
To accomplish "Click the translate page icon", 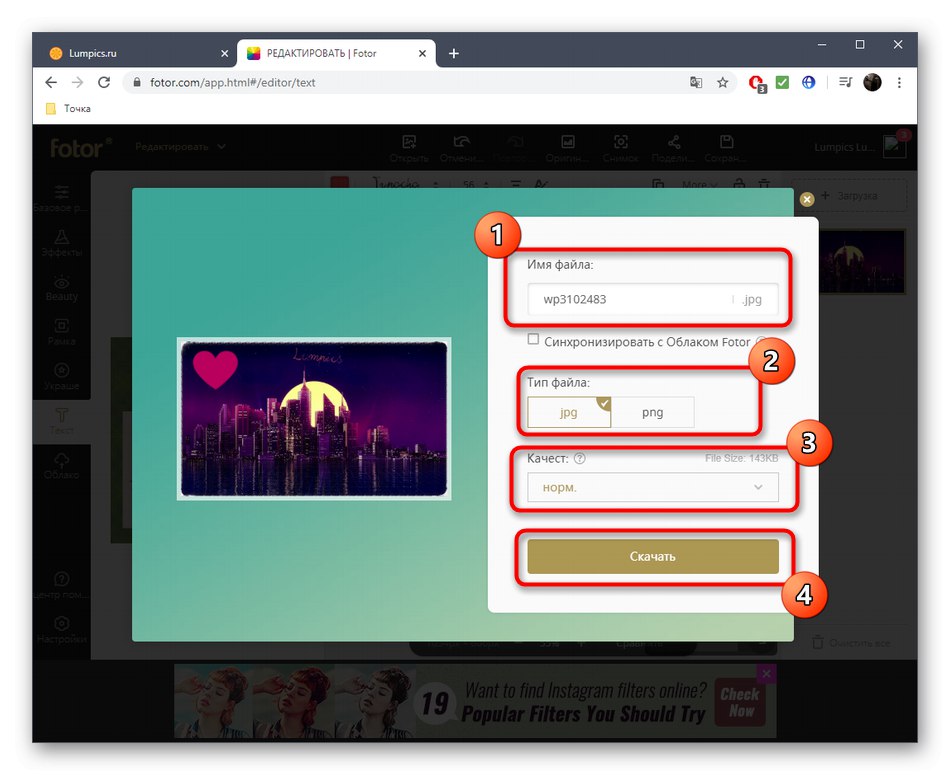I will click(696, 82).
